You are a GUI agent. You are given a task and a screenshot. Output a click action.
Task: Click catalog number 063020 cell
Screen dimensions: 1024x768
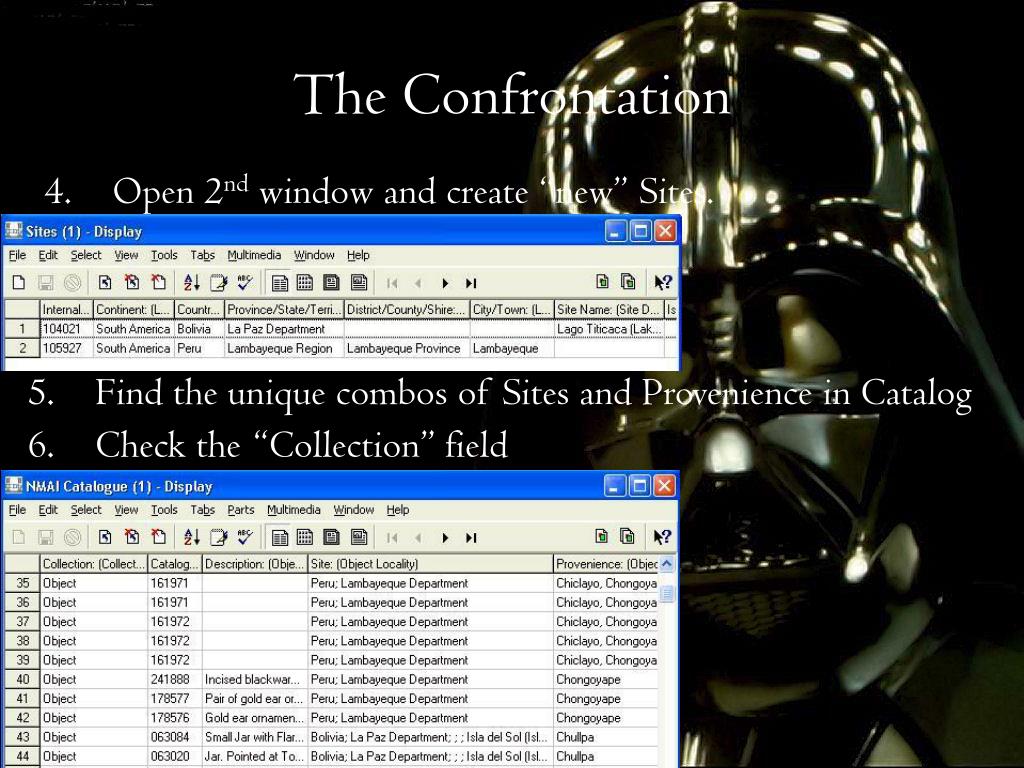pyautogui.click(x=175, y=756)
